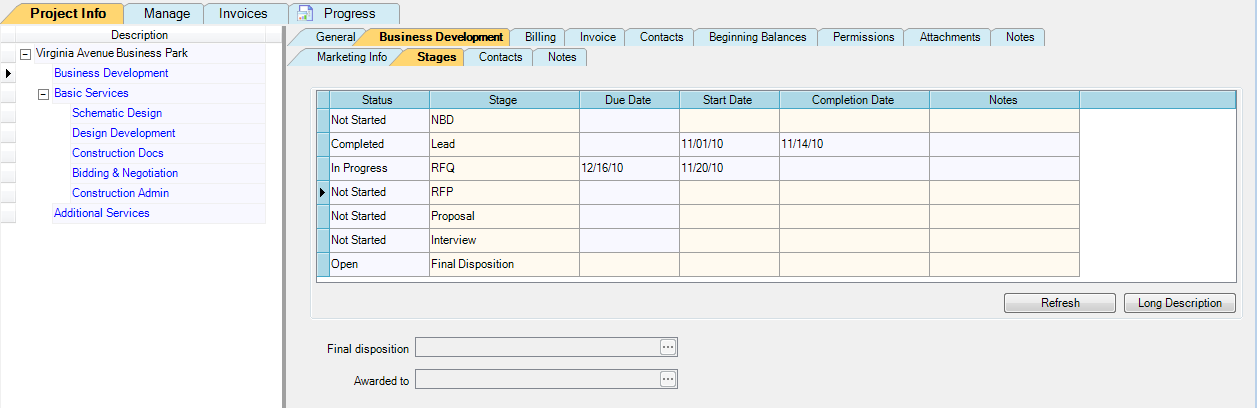Select Construction Docs in the tree
Image resolution: width=1257 pixels, height=408 pixels.
click(118, 153)
